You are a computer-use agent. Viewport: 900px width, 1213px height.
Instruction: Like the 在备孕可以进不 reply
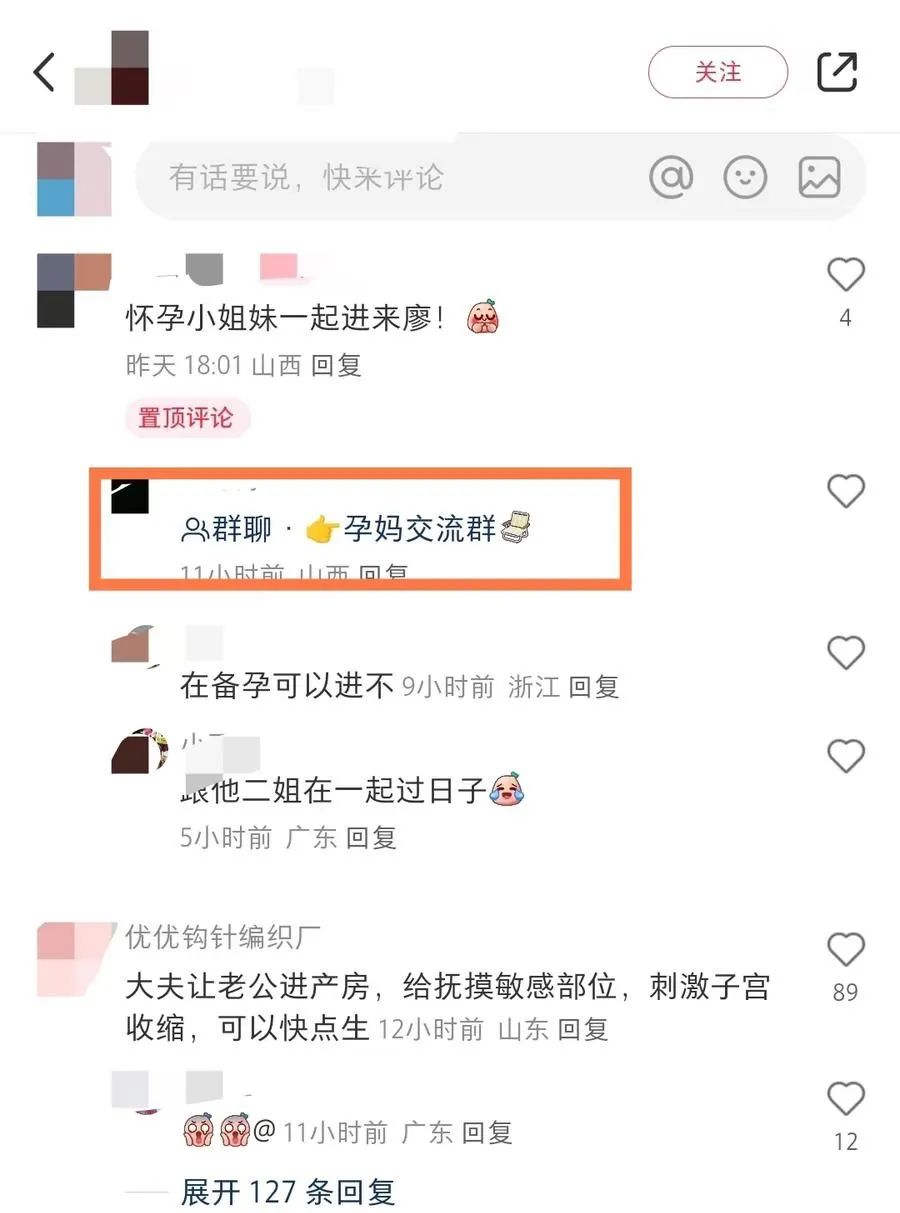pos(846,653)
